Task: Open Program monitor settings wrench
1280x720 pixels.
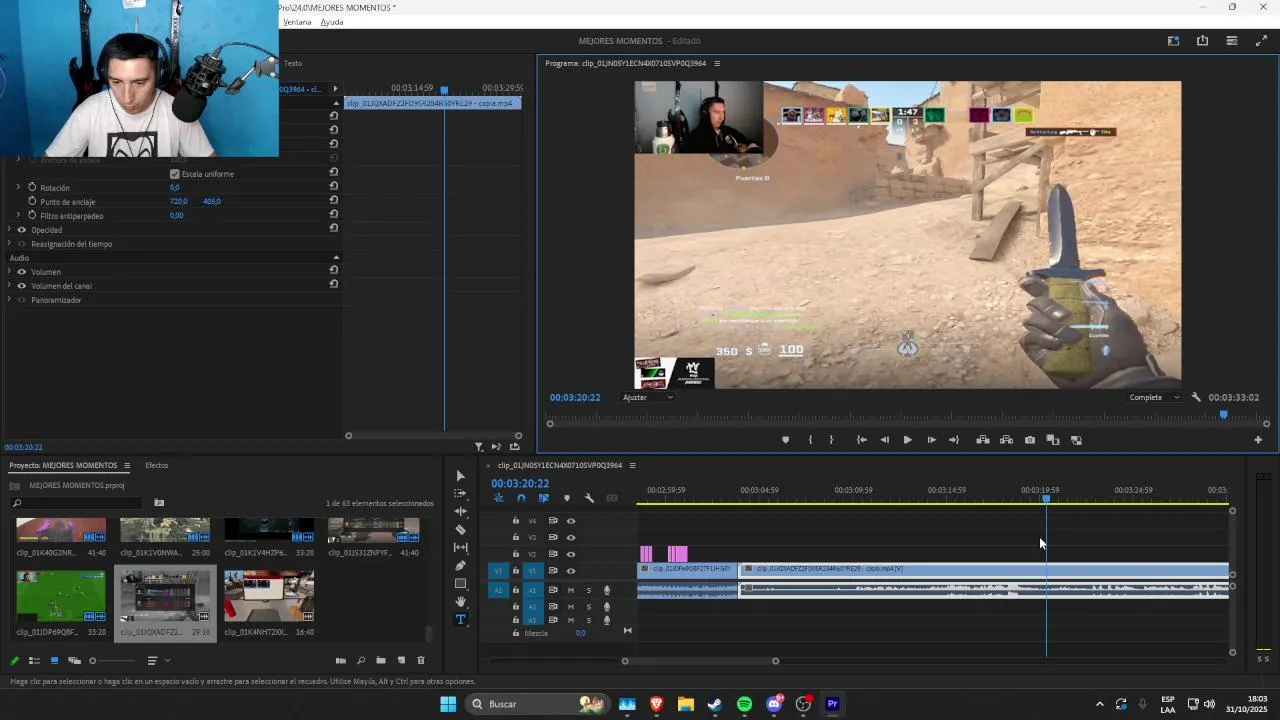Action: (x=1196, y=397)
